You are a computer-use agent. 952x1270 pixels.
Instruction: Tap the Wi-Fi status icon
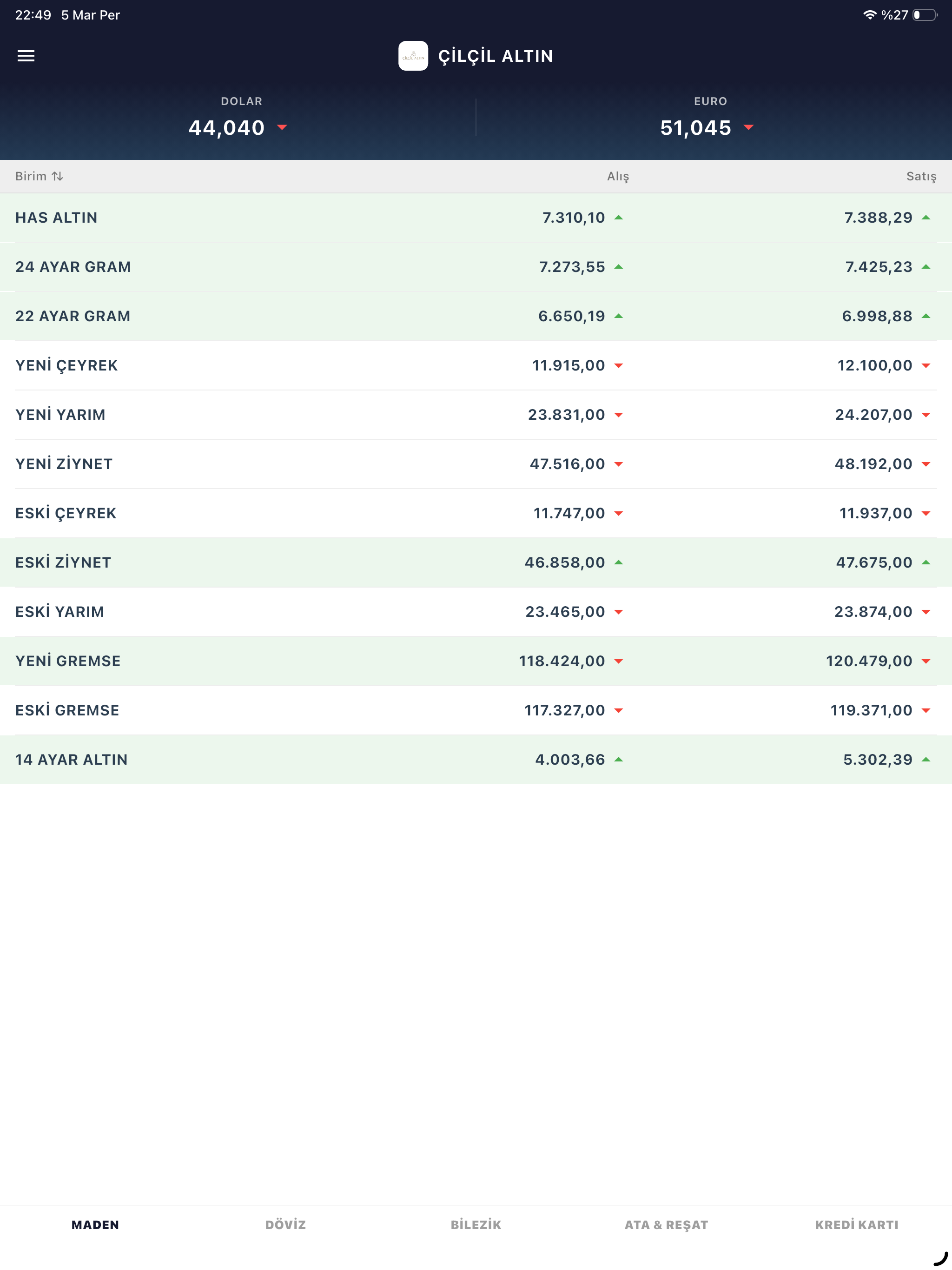[x=869, y=15]
